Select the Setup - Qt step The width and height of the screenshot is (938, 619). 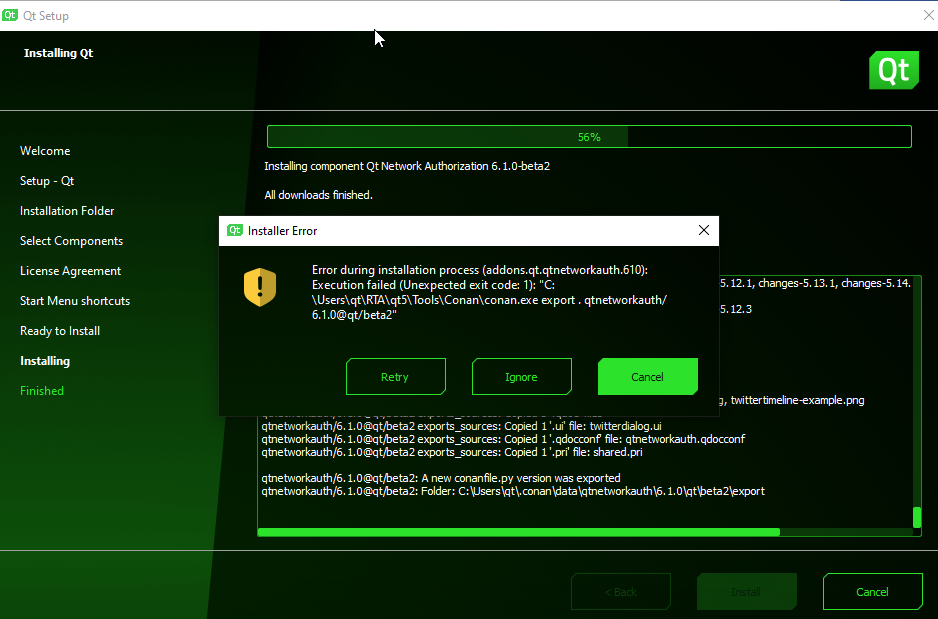click(47, 181)
